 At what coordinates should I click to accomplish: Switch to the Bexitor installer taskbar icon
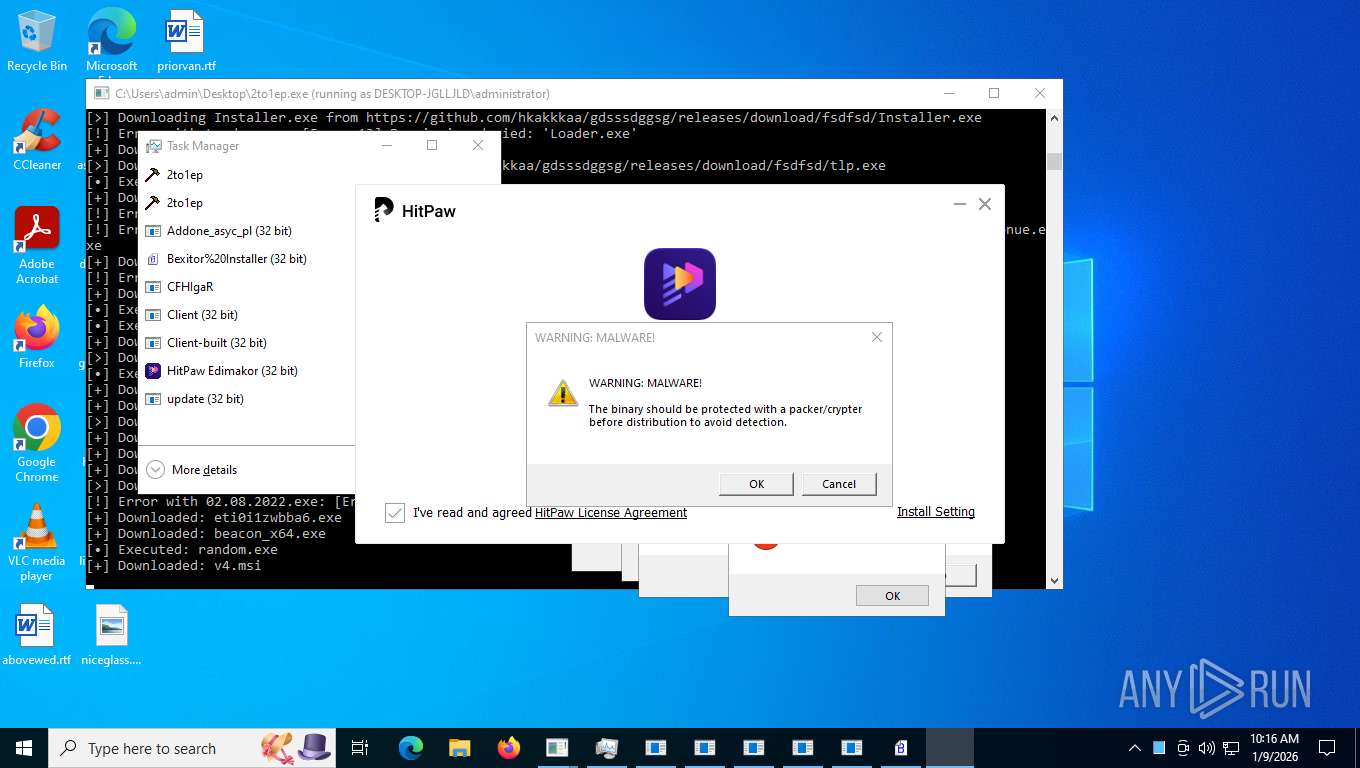(x=900, y=748)
